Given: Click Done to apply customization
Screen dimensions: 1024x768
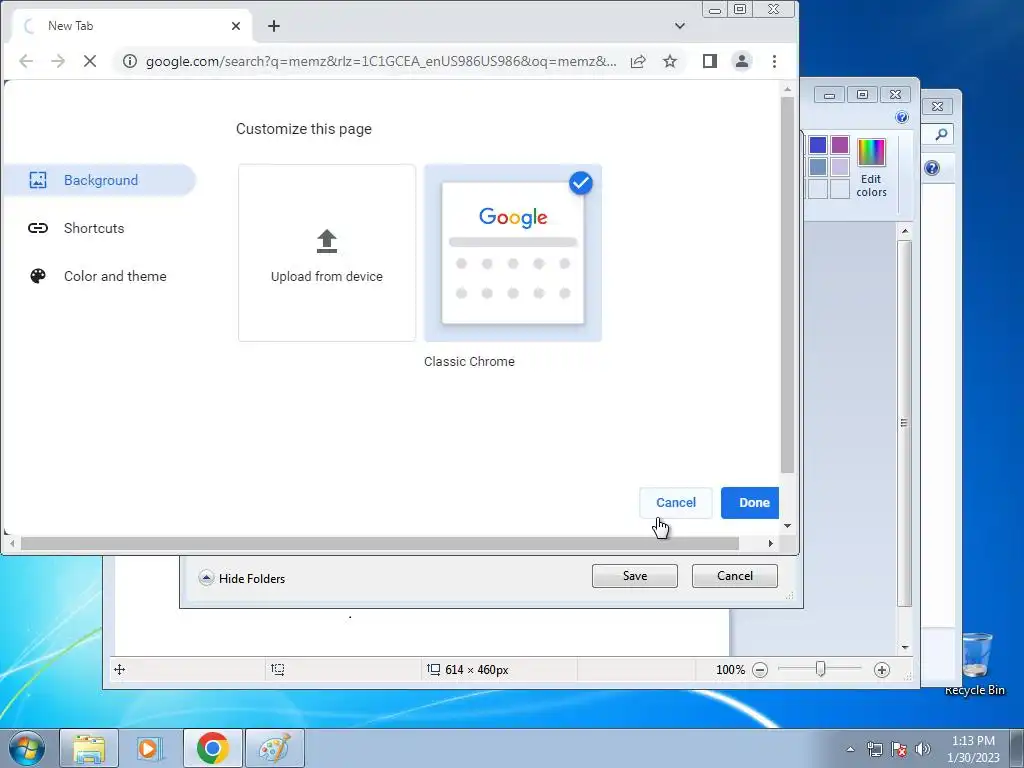Looking at the screenshot, I should (751, 503).
